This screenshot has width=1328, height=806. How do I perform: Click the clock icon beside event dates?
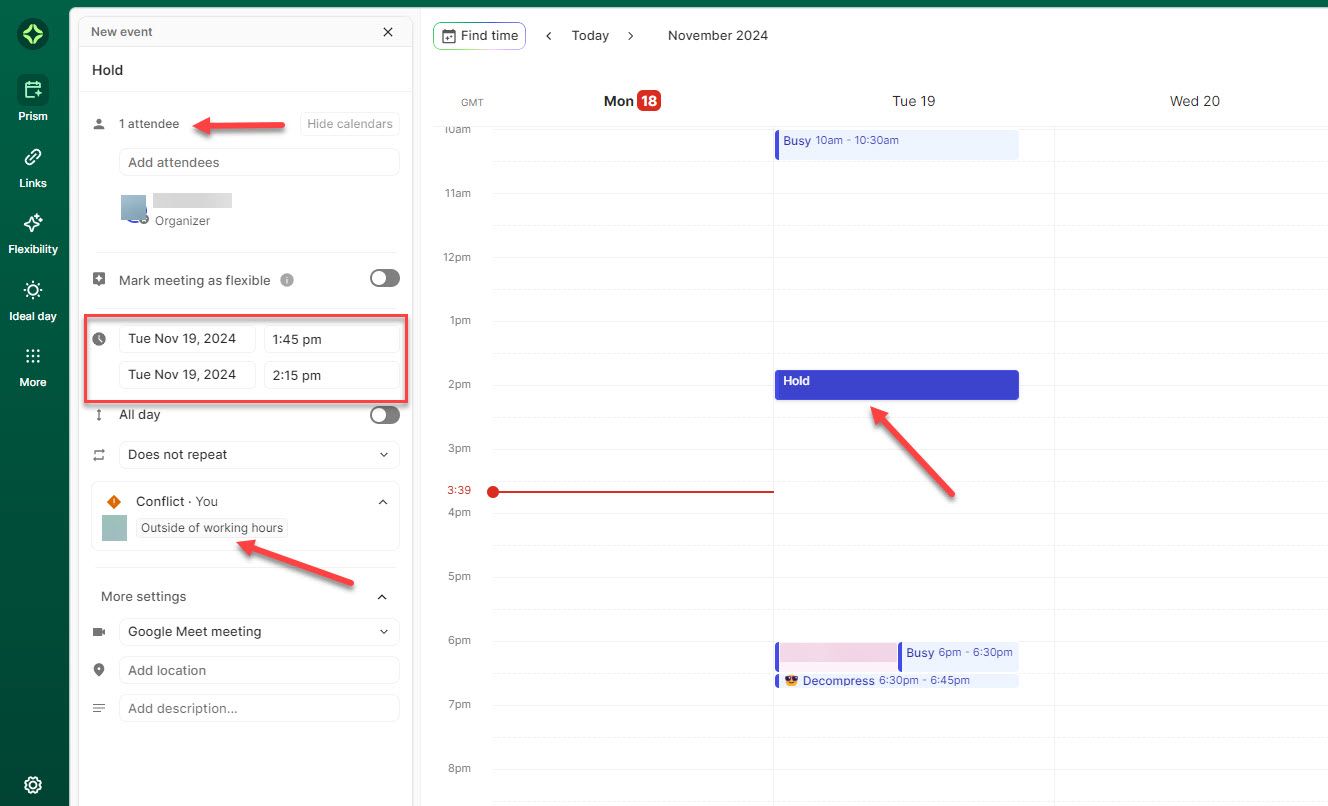tap(99, 338)
